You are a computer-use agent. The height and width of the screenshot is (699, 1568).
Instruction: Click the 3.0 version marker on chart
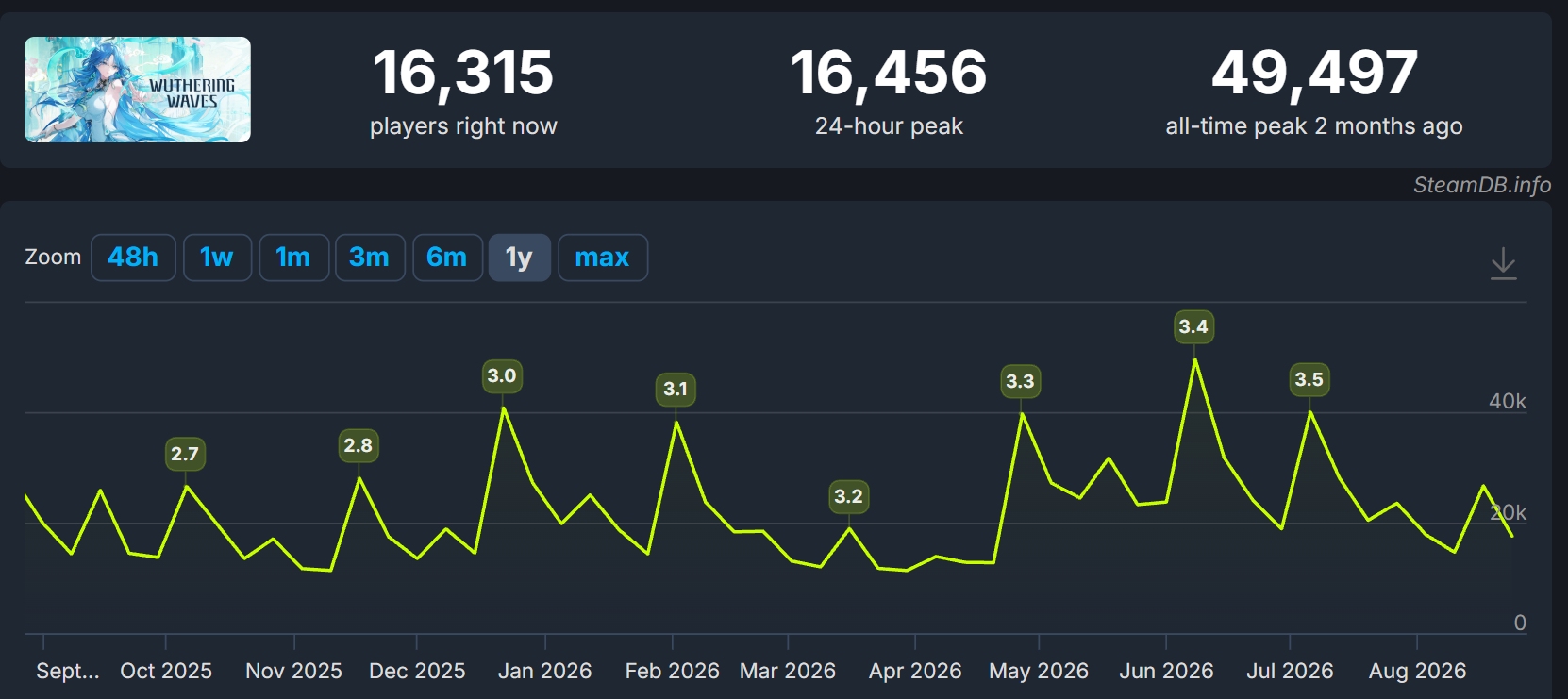502,375
